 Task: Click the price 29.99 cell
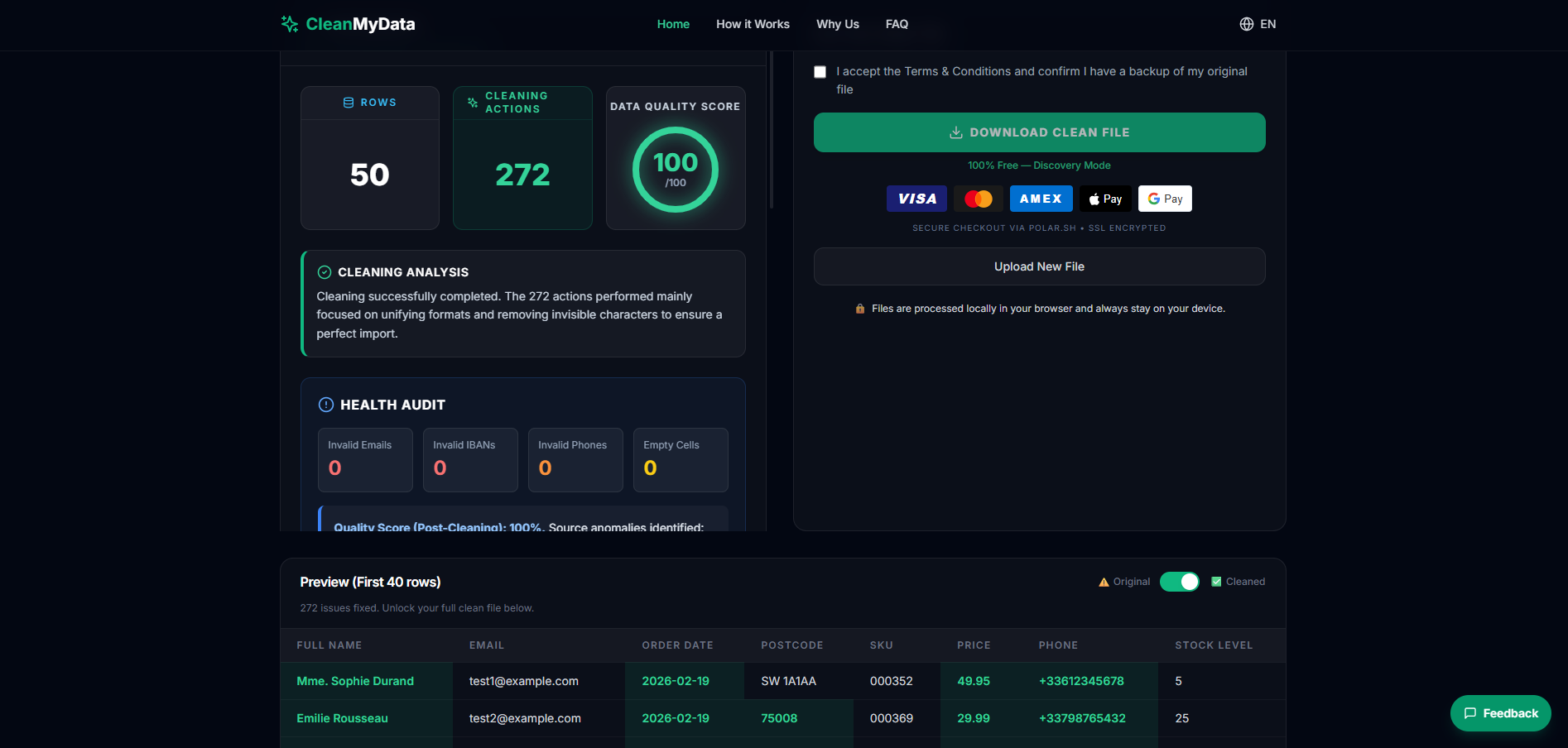981,718
